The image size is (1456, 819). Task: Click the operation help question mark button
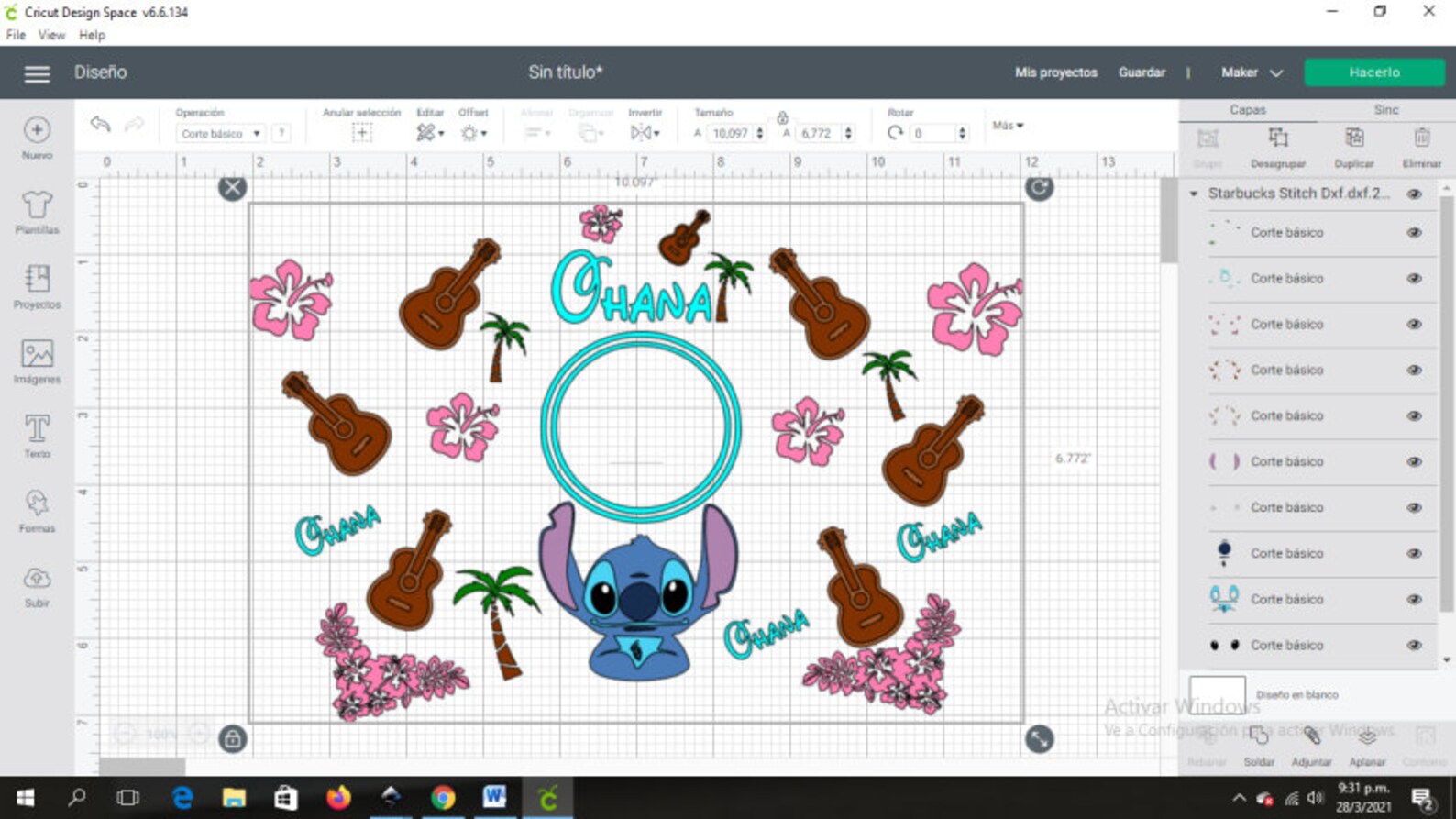pos(281,134)
